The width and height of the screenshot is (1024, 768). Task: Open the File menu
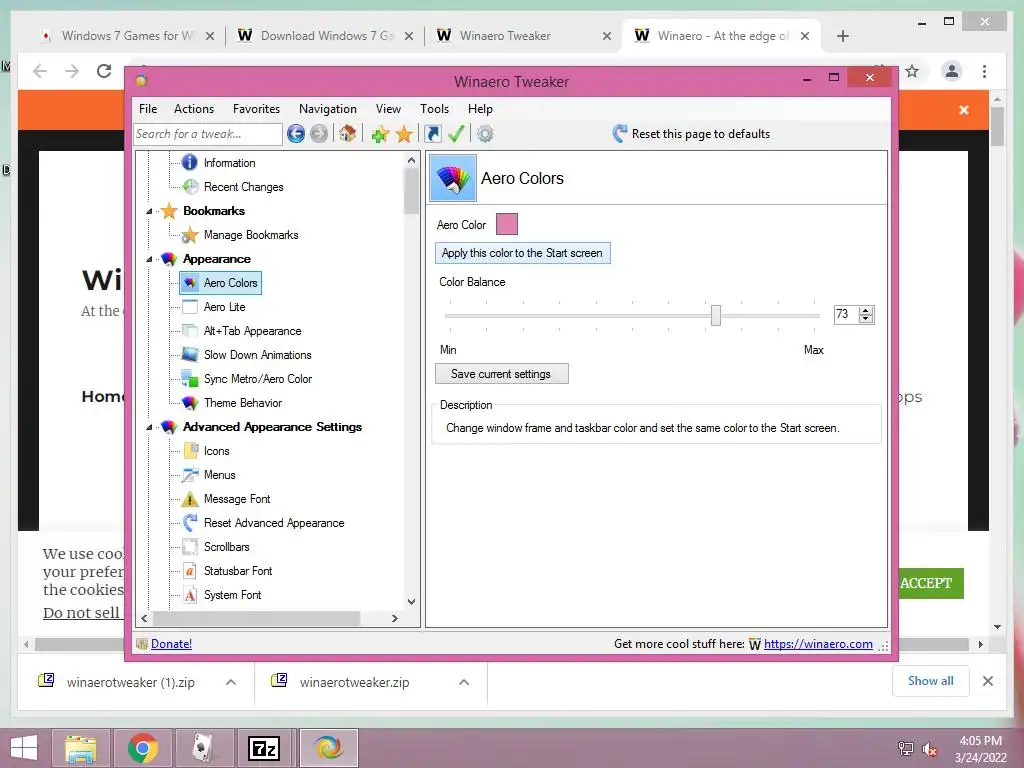tap(148, 109)
